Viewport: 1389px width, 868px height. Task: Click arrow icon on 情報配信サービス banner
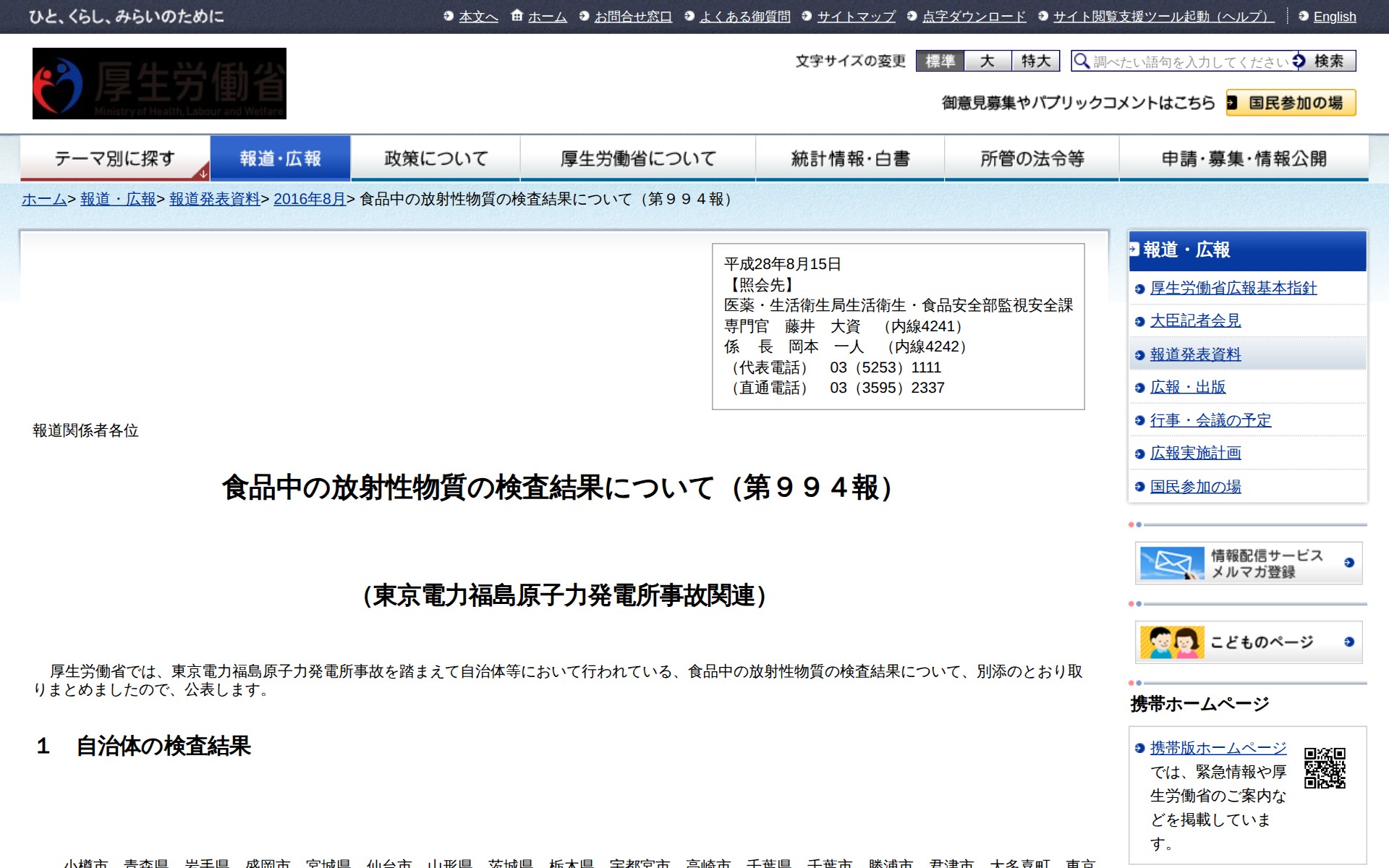(1348, 563)
